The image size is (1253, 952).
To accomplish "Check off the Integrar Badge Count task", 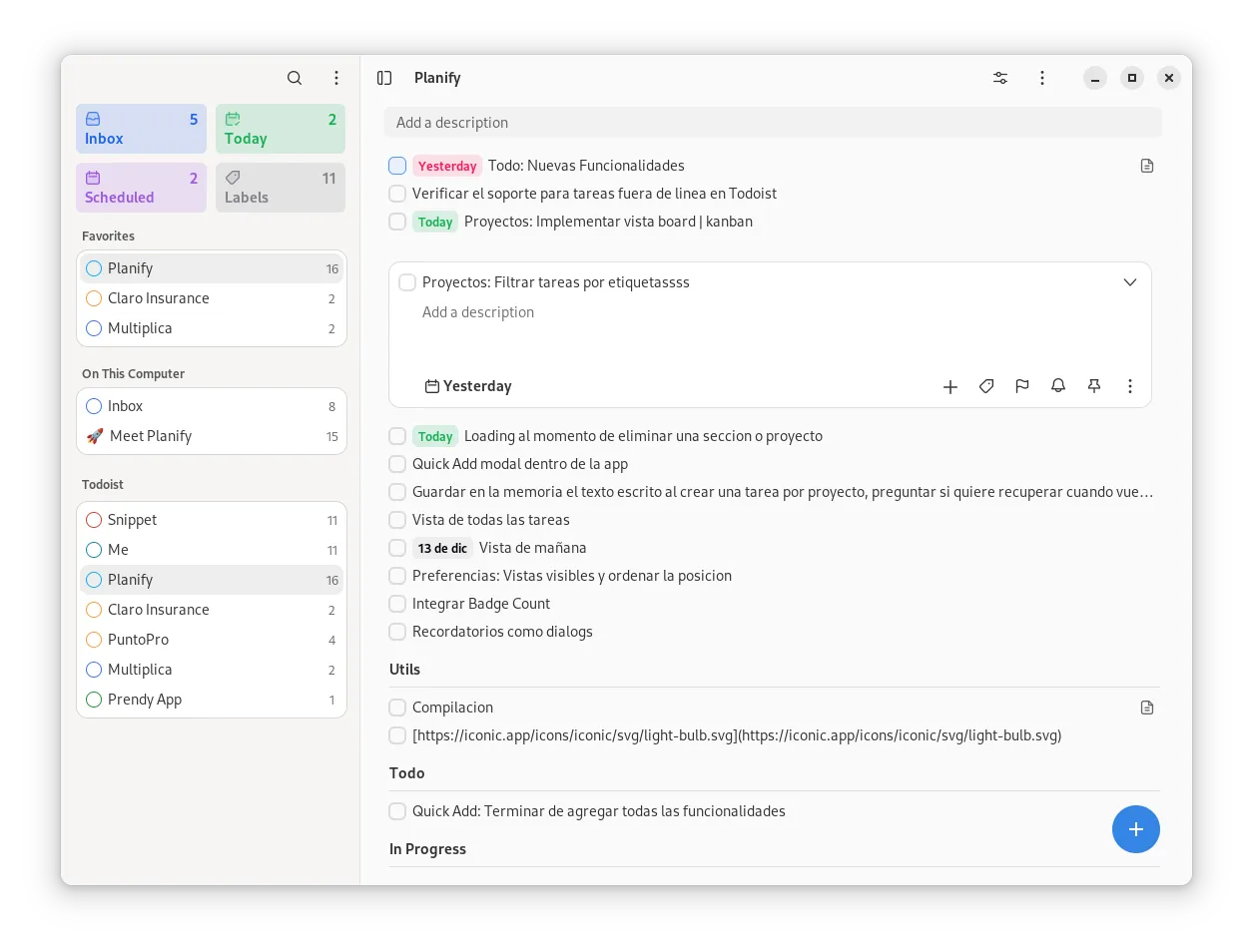I will 397,604.
